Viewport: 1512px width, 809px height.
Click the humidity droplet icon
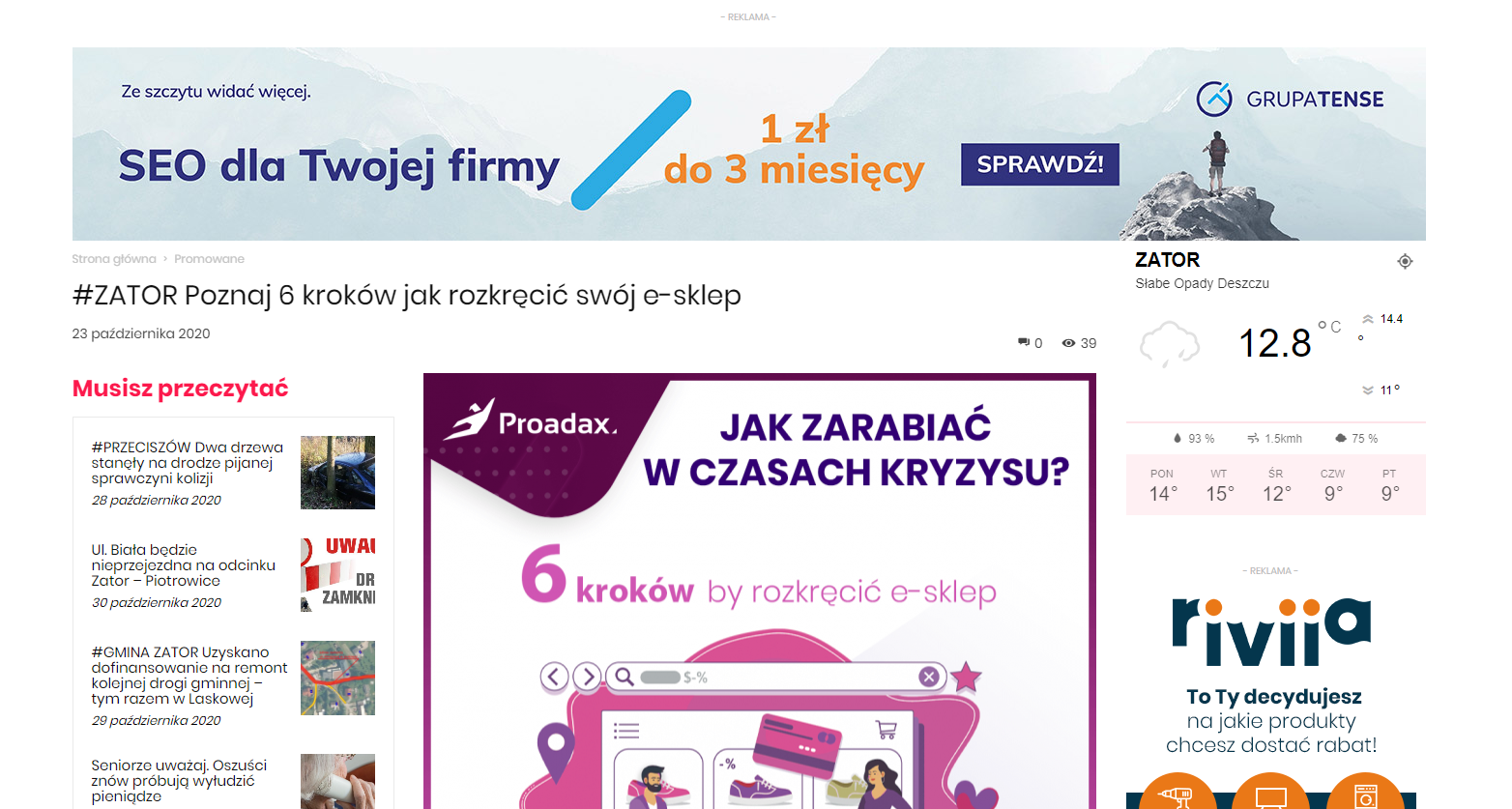(x=1177, y=438)
